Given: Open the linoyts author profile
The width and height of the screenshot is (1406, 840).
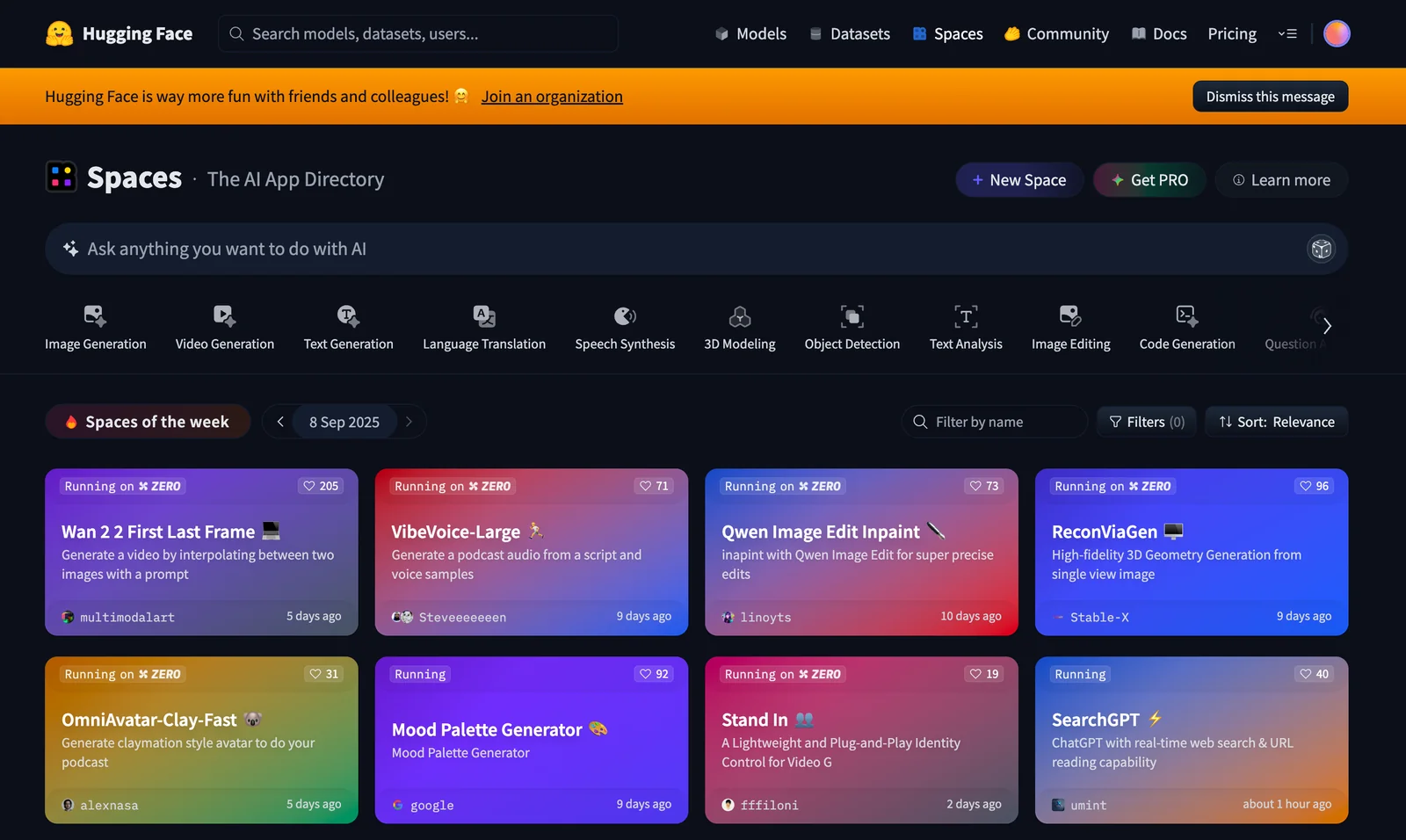Looking at the screenshot, I should pos(757,617).
